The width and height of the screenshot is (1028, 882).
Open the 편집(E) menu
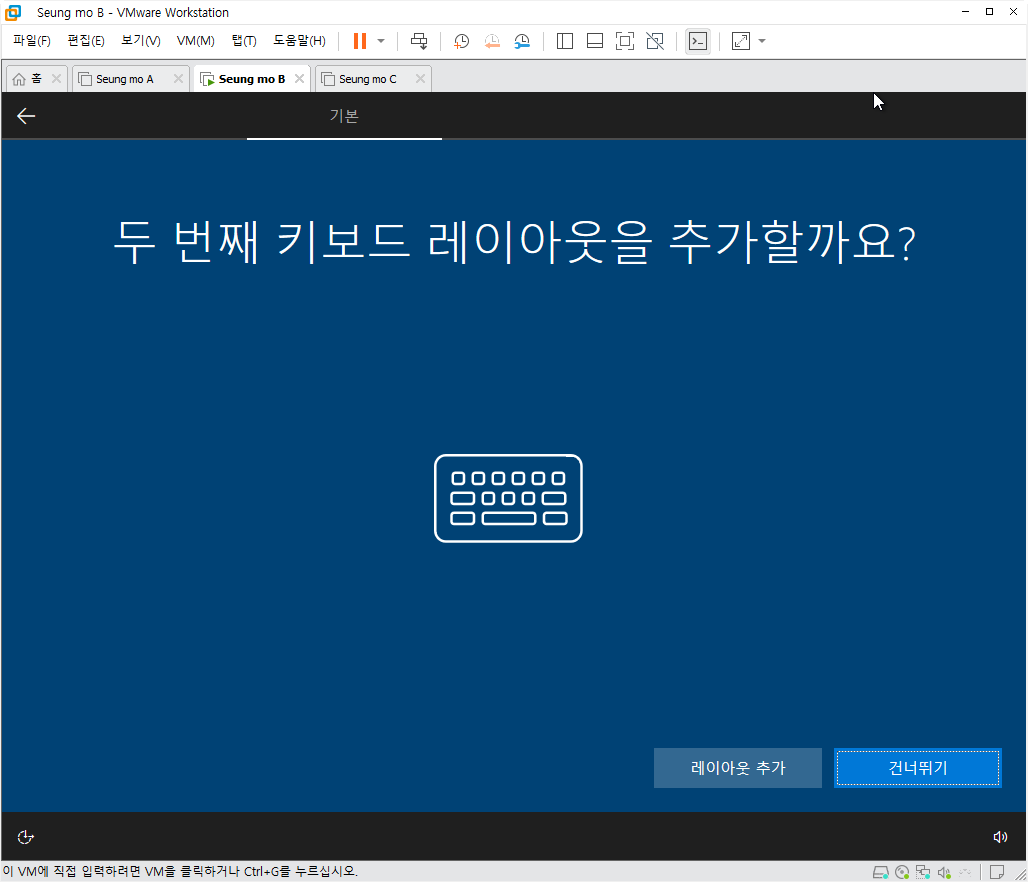(86, 41)
